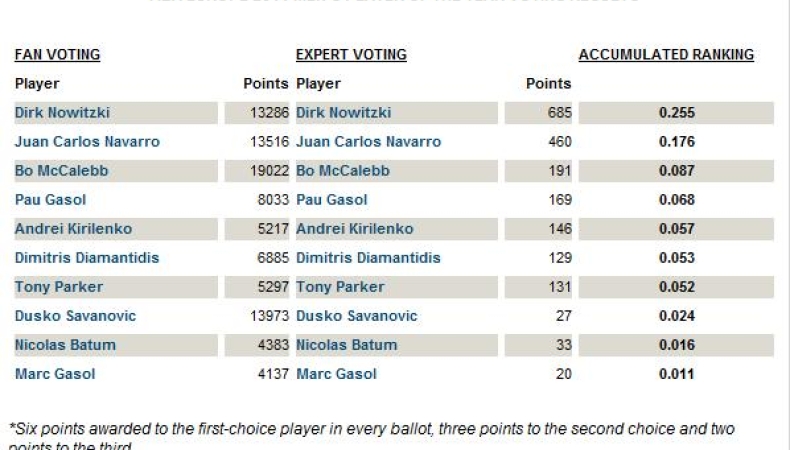Click the EXPERT VOTING heading
The height and width of the screenshot is (450, 790).
351,55
